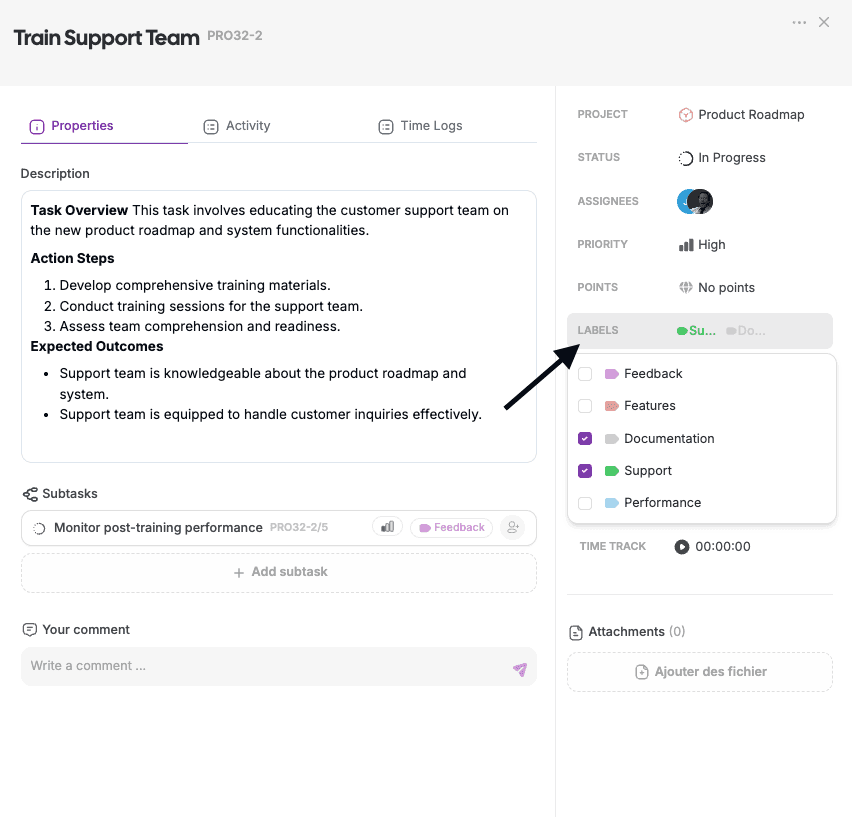This screenshot has width=852, height=817.
Task: Change the High priority value
Action: point(702,244)
